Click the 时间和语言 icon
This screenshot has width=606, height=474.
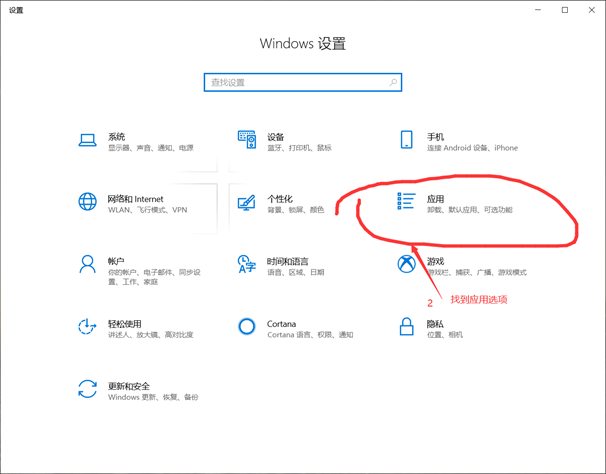click(x=247, y=264)
